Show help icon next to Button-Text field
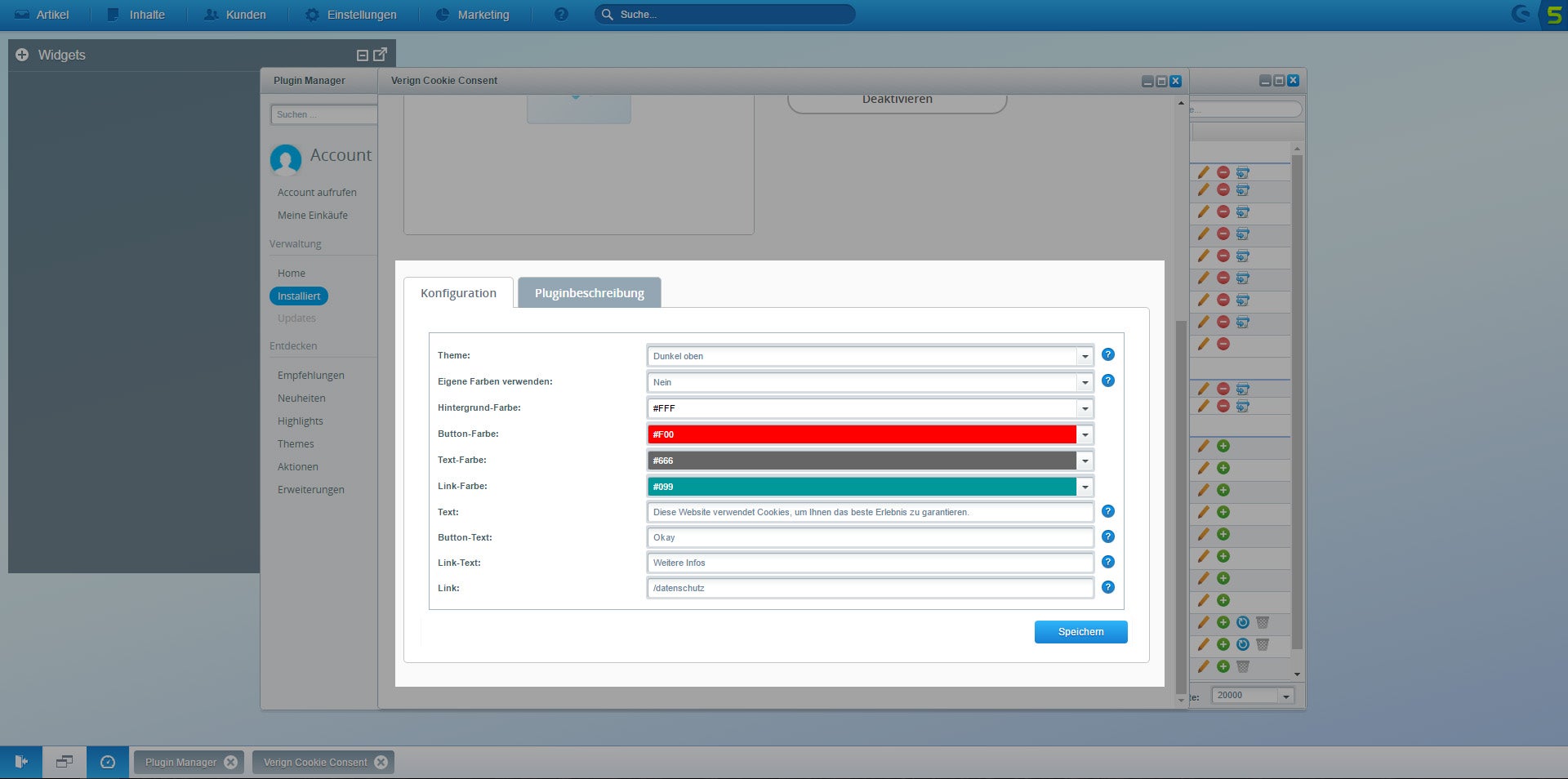This screenshot has width=1568, height=779. (x=1108, y=536)
